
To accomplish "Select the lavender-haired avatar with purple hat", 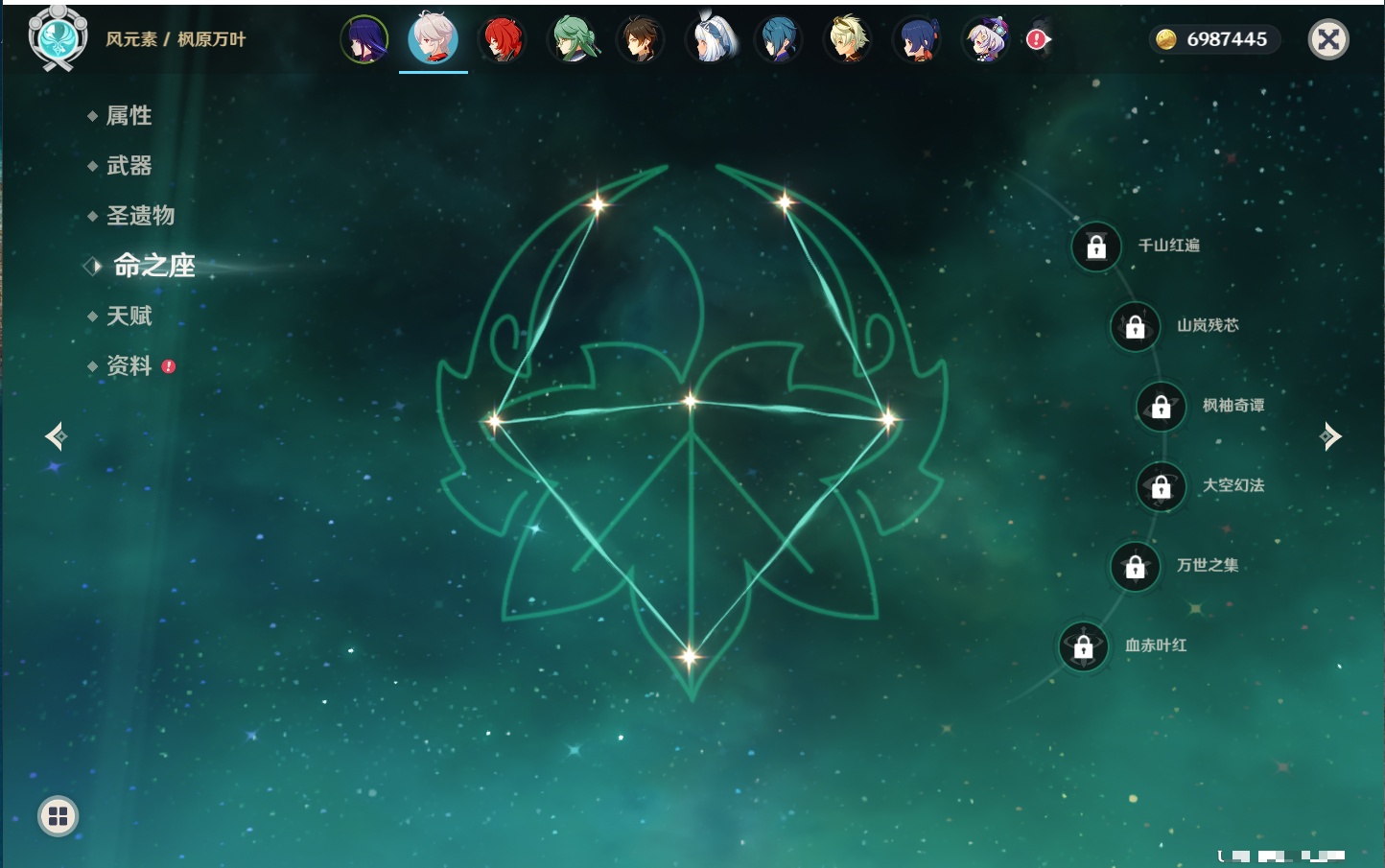I will point(986,39).
